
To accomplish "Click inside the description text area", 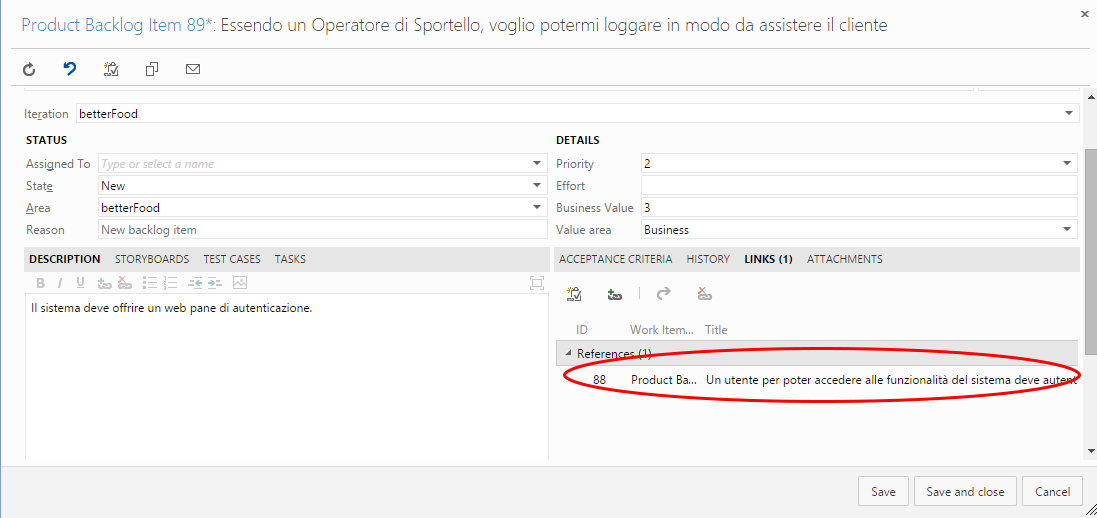I will click(x=287, y=378).
